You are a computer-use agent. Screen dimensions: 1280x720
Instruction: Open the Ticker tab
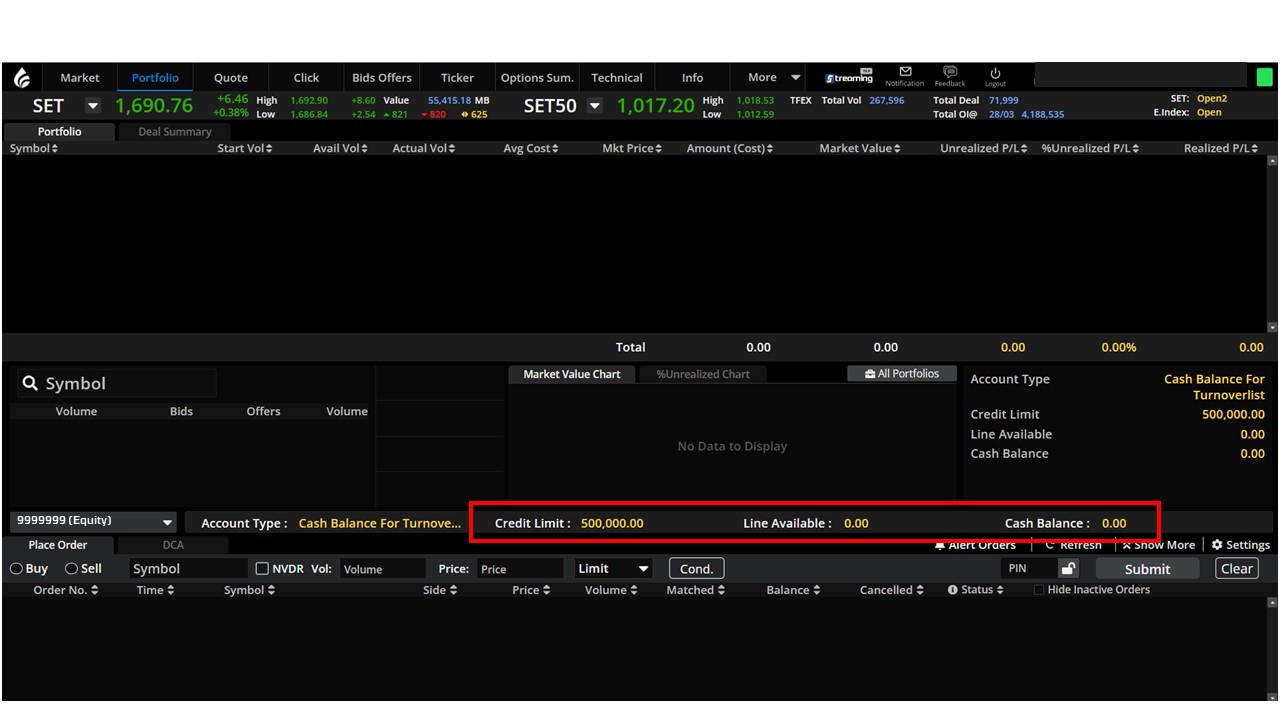tap(458, 78)
